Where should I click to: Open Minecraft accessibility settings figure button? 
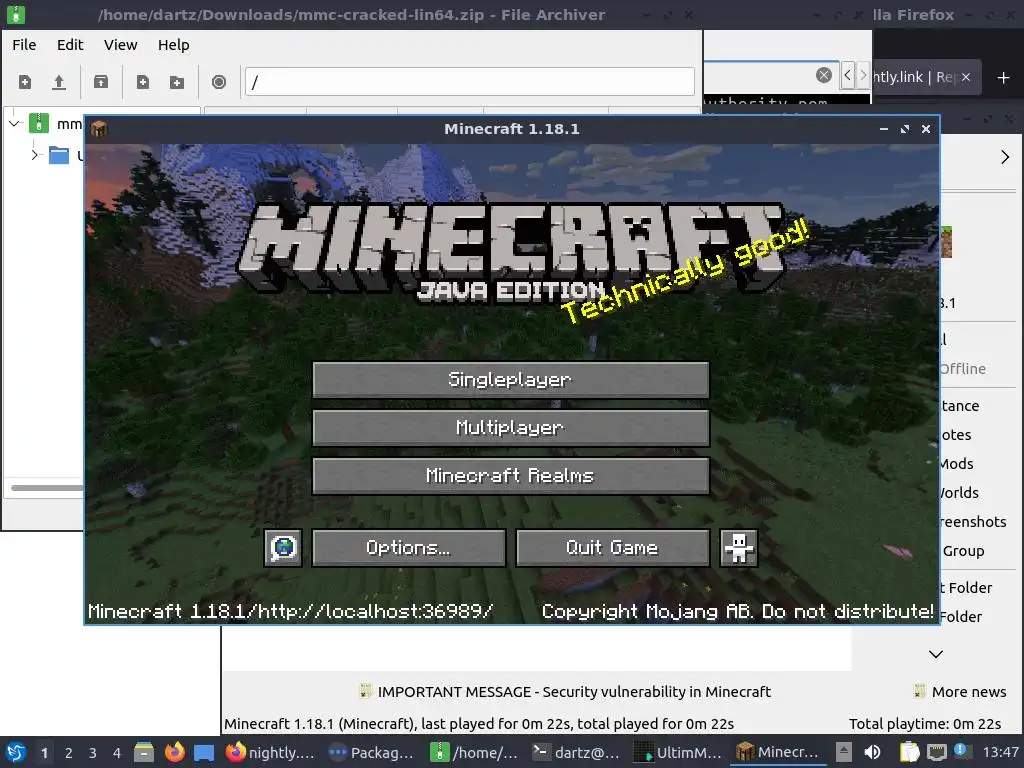739,547
